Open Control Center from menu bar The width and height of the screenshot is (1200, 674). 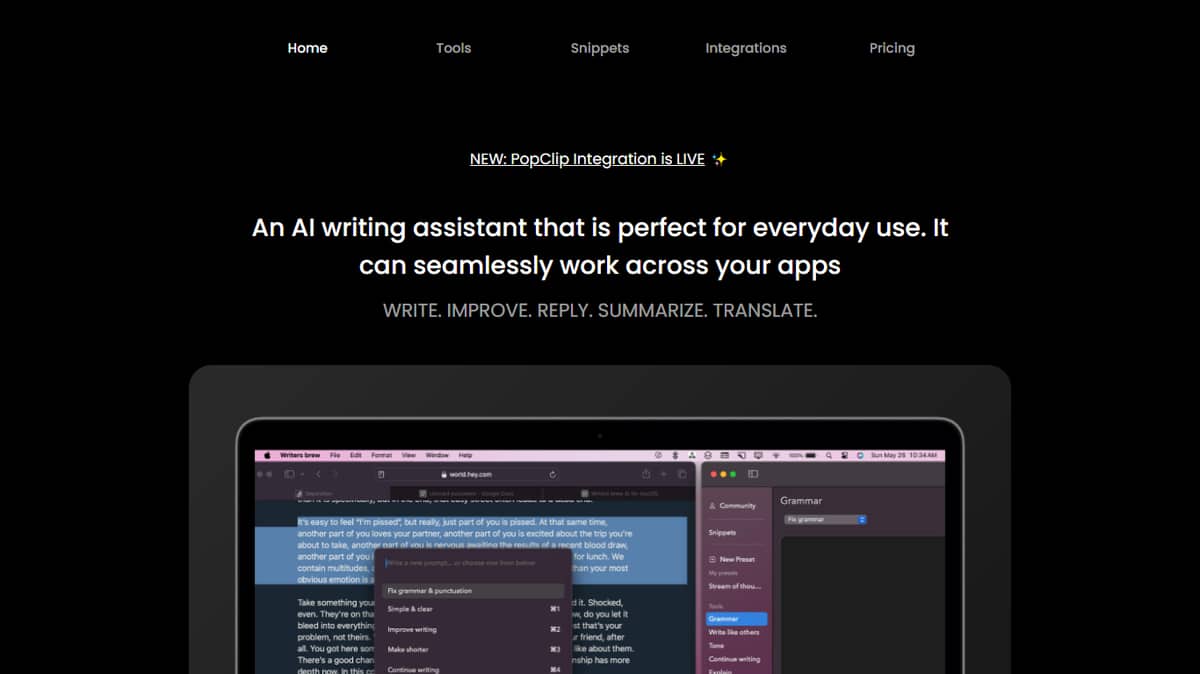tap(844, 456)
